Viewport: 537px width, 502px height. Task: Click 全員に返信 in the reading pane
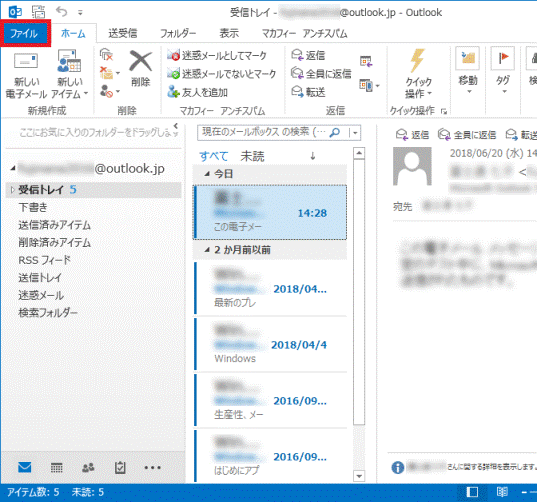coord(467,135)
